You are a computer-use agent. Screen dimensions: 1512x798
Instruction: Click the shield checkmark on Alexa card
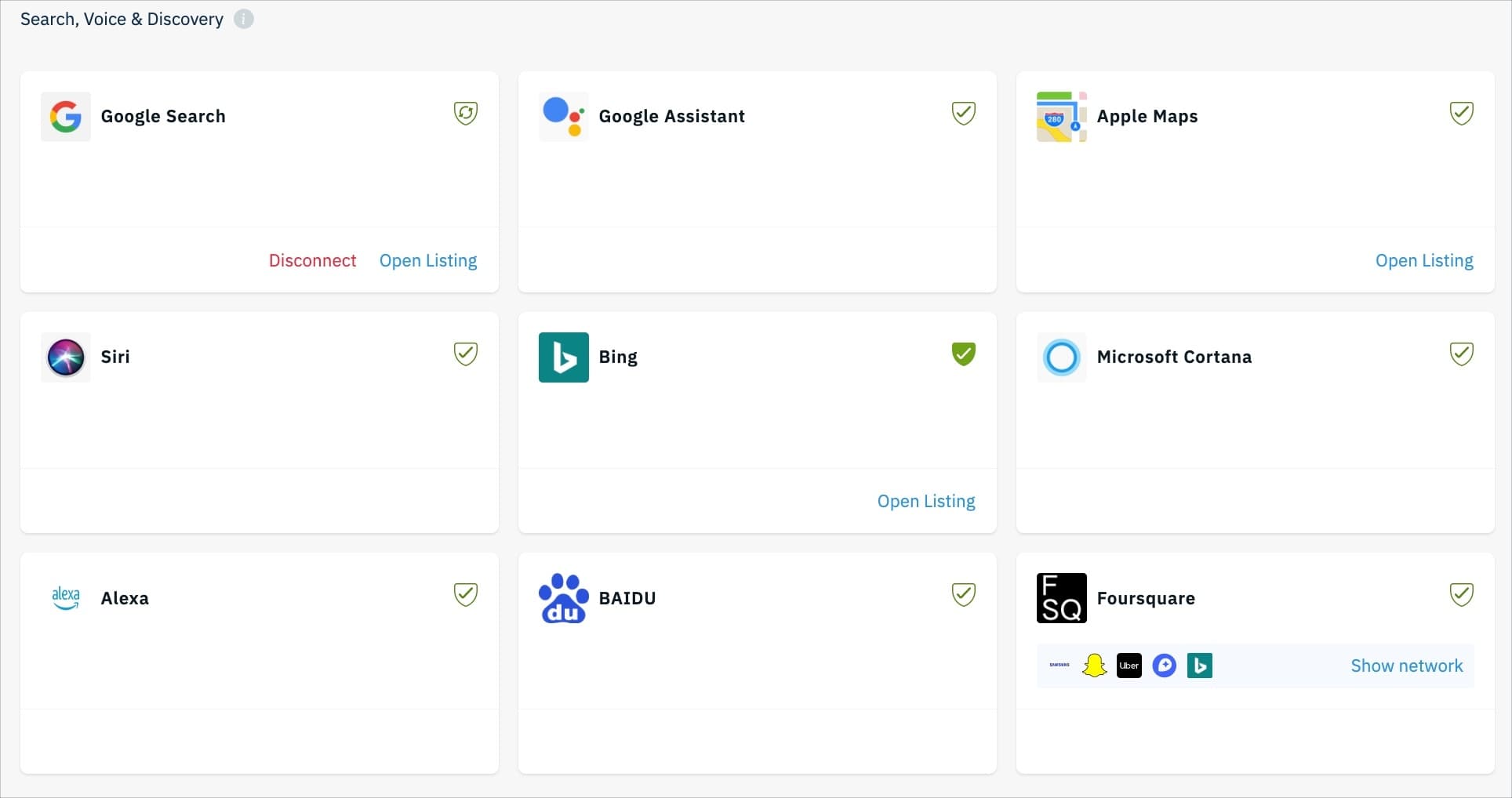point(466,594)
